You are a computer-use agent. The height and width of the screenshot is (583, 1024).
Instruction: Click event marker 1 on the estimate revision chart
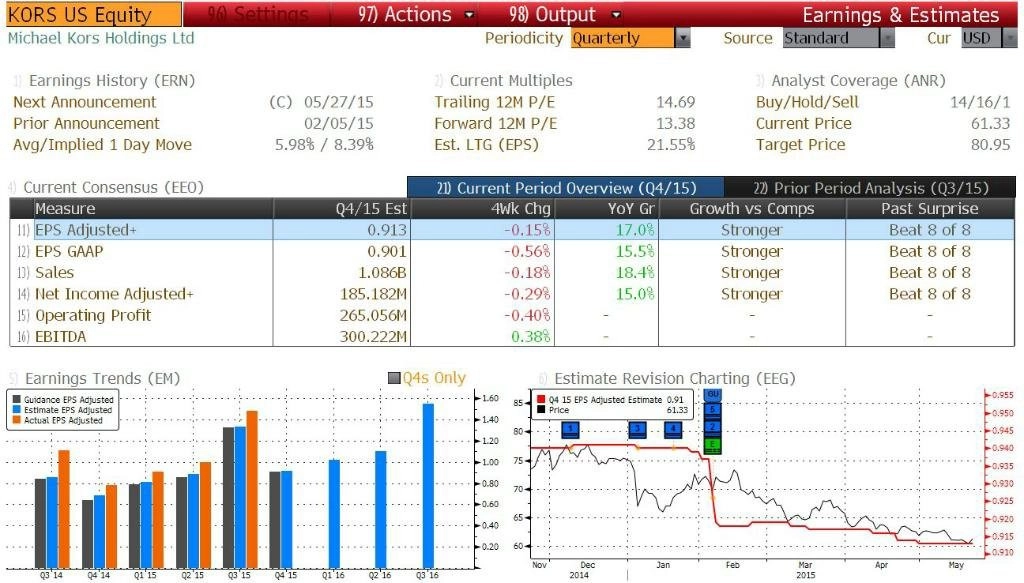(x=570, y=429)
